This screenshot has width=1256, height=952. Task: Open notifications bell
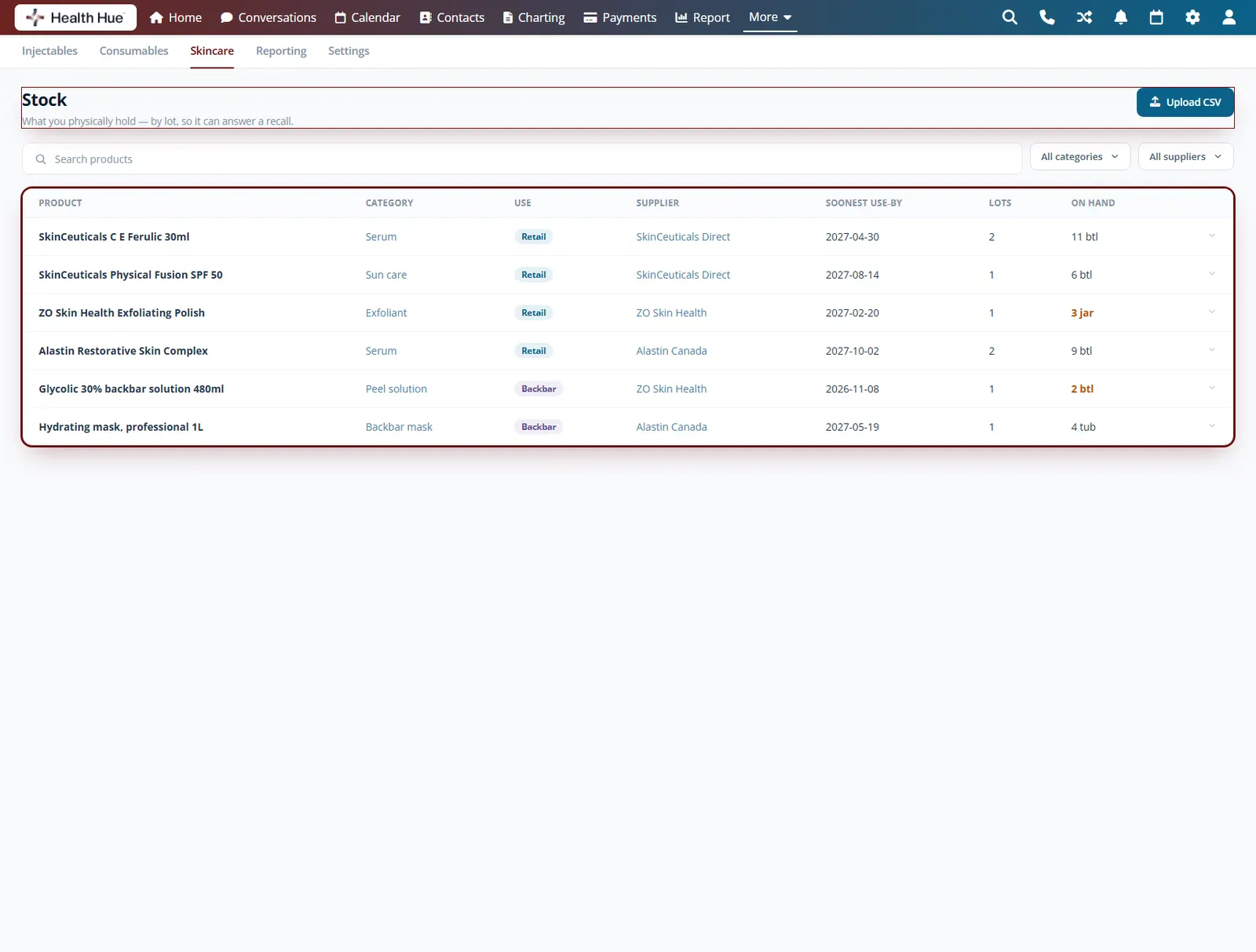pos(1121,17)
